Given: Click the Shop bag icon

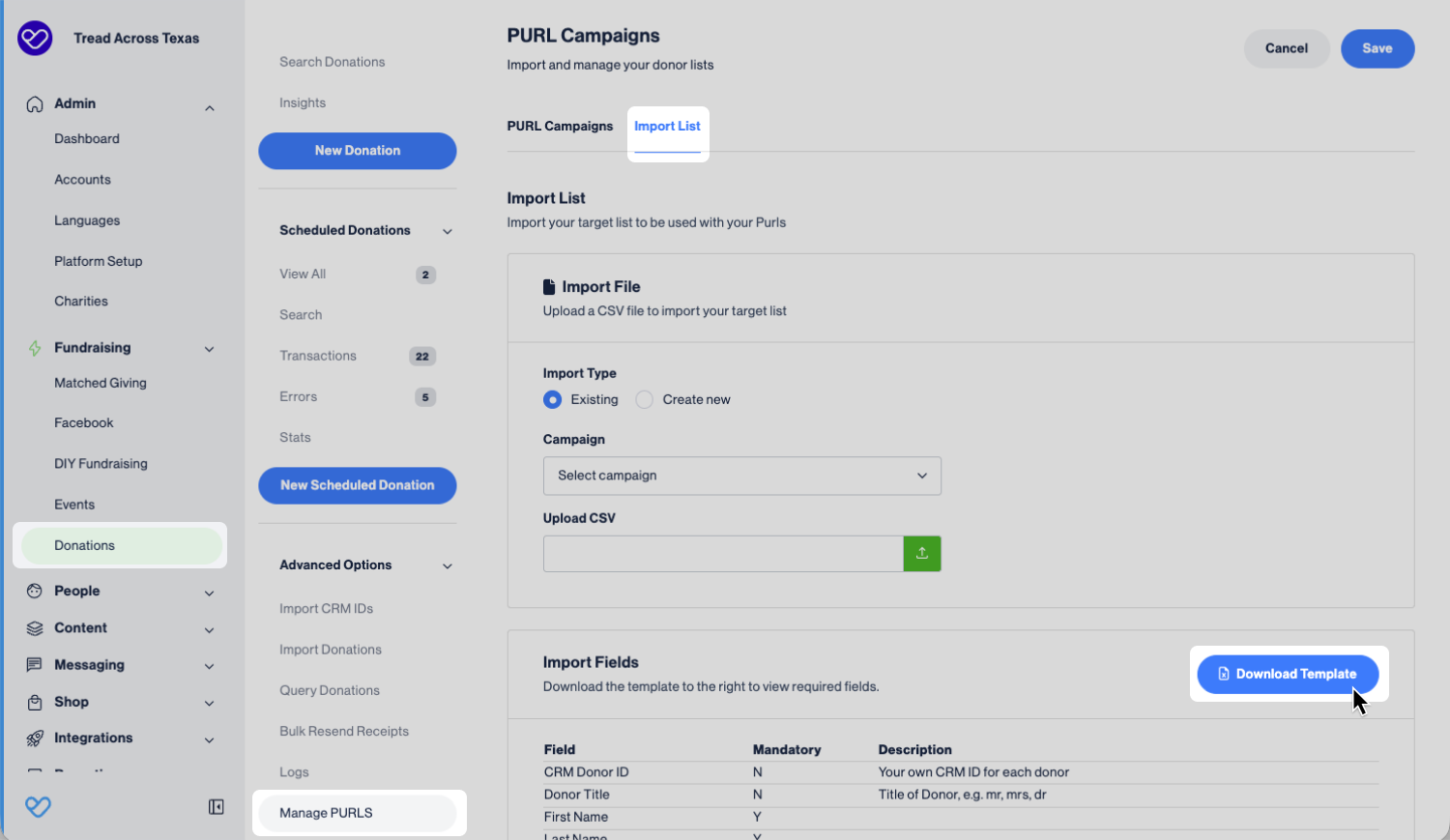Looking at the screenshot, I should [x=35, y=703].
